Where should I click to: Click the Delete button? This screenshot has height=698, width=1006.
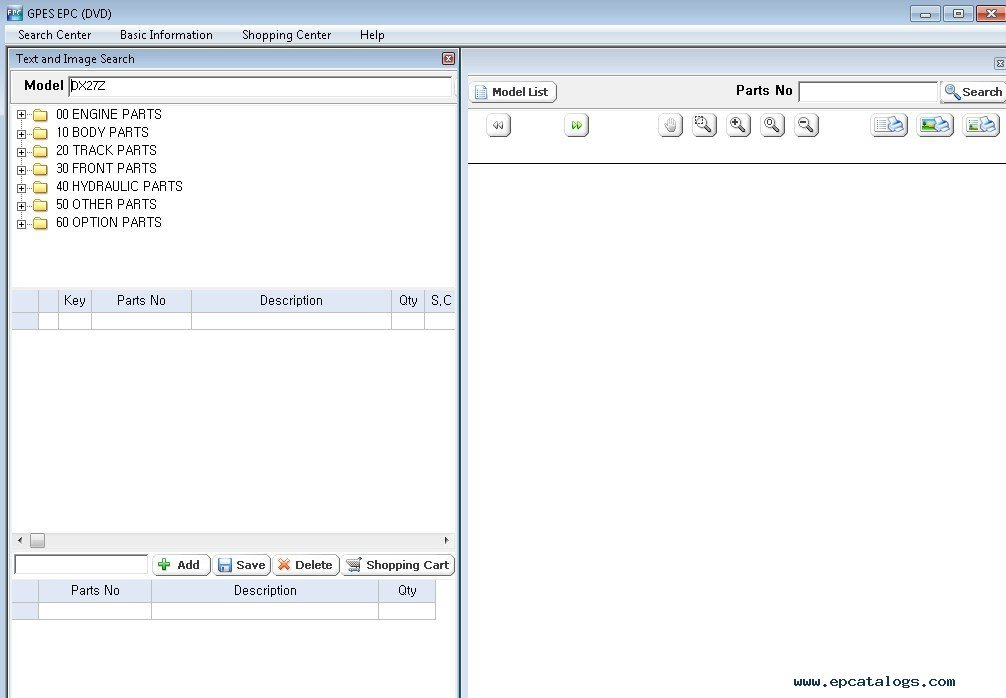coord(306,565)
